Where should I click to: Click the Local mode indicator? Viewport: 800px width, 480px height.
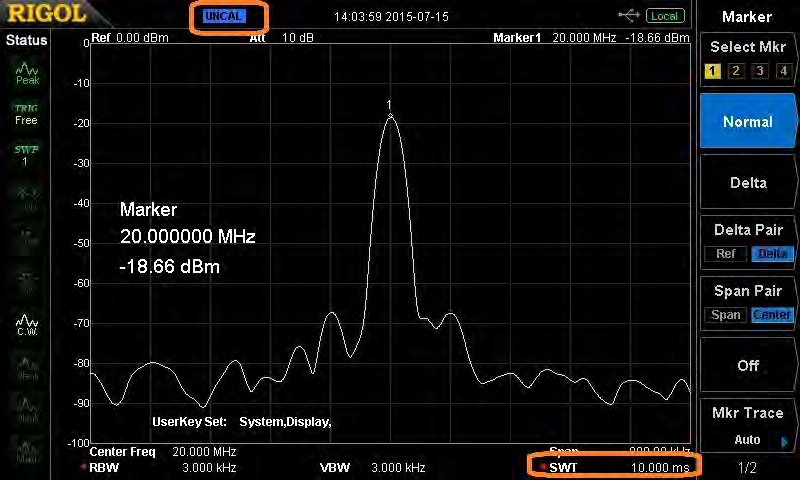pos(665,16)
